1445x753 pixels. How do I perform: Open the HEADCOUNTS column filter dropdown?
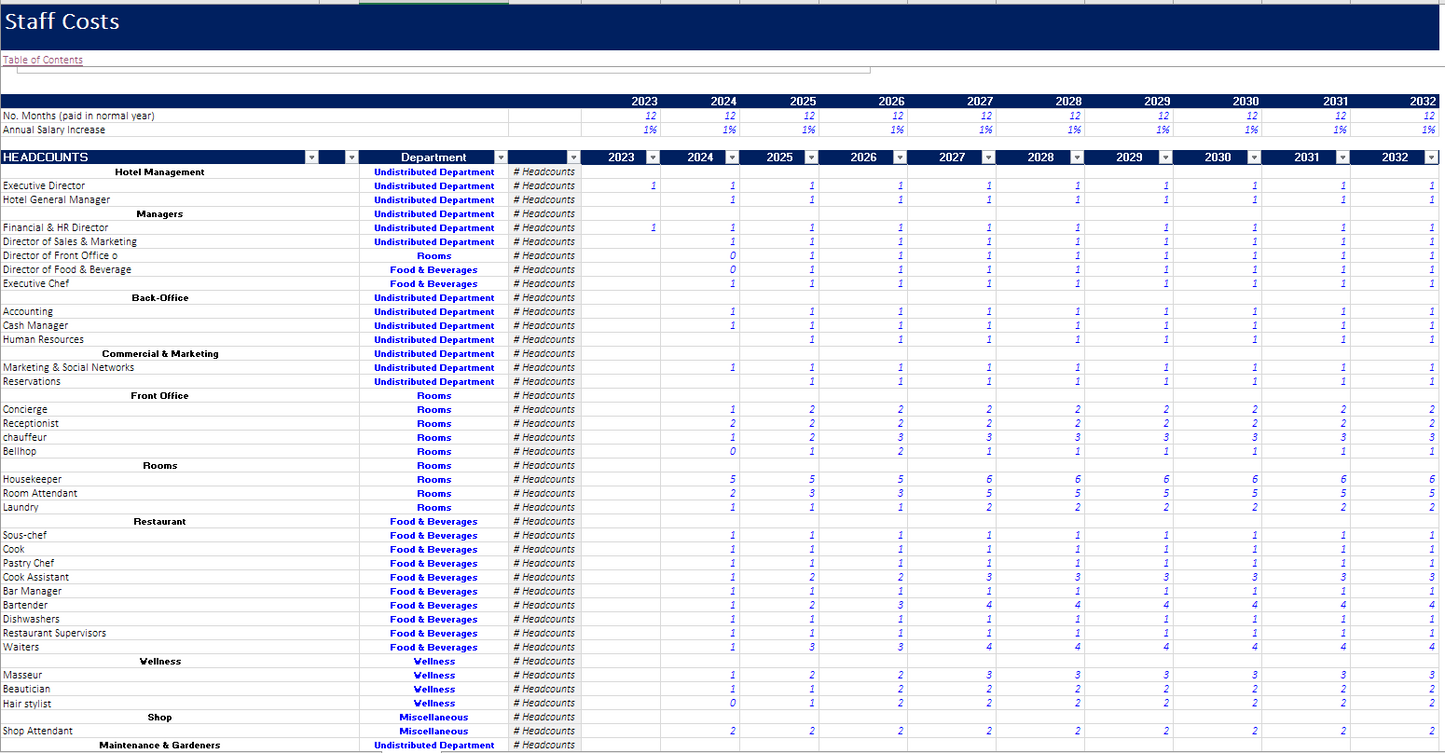click(x=312, y=158)
